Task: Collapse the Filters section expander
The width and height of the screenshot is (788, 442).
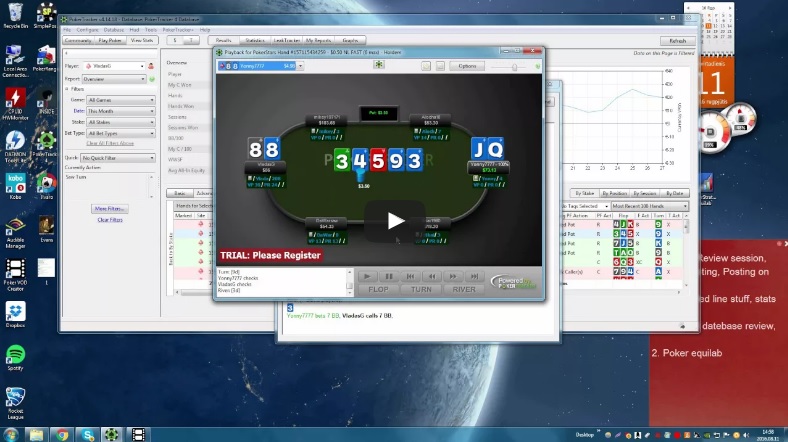Action: (66, 89)
